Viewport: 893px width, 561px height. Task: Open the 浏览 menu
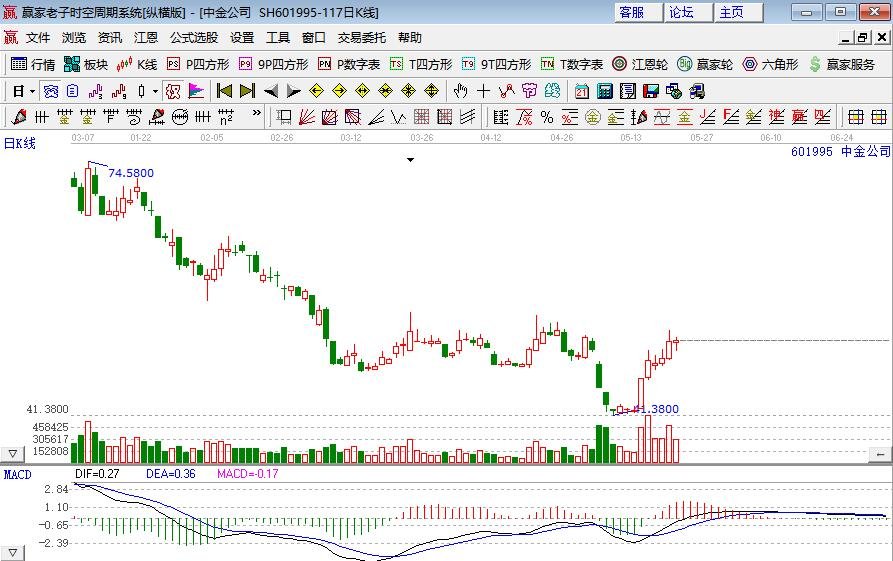pos(74,38)
